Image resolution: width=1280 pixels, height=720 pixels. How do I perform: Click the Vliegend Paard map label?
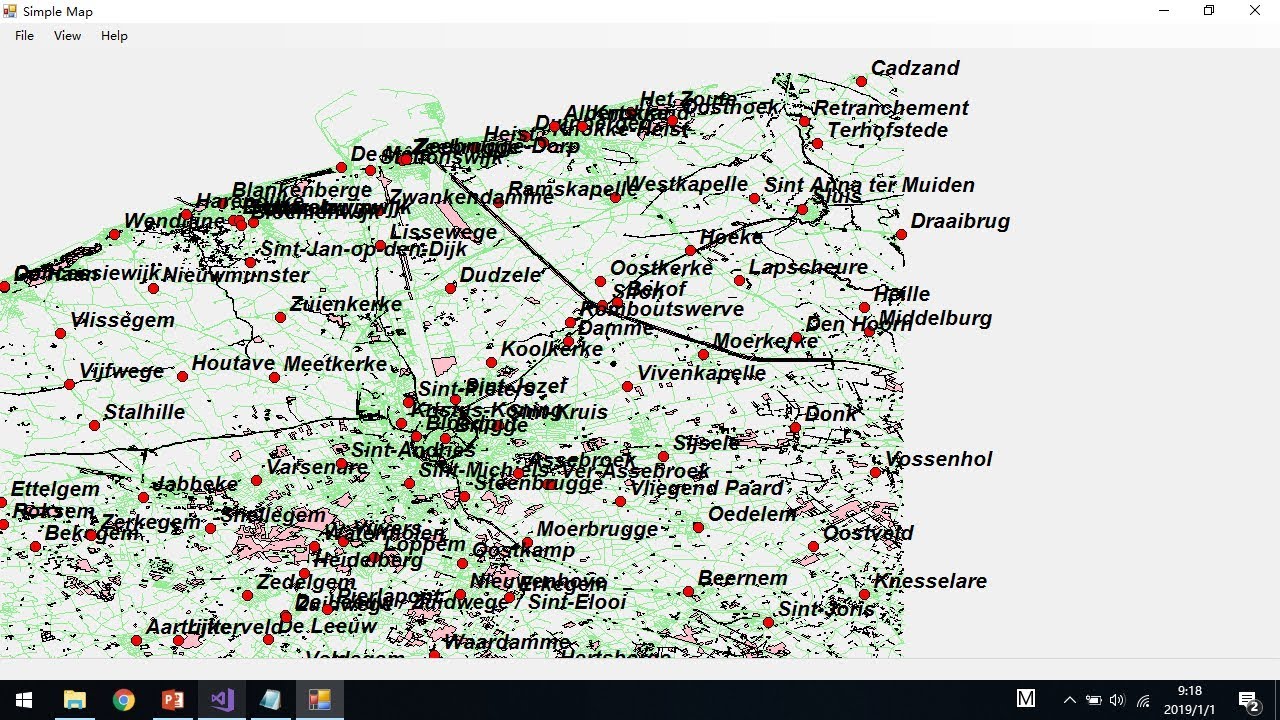point(707,488)
